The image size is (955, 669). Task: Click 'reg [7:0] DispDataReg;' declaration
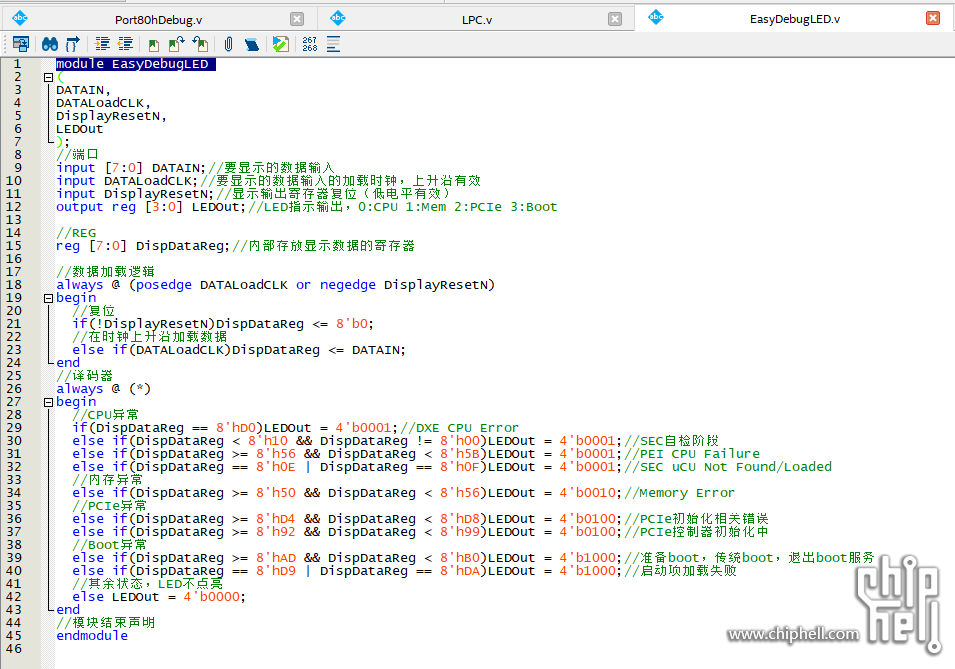coord(143,246)
